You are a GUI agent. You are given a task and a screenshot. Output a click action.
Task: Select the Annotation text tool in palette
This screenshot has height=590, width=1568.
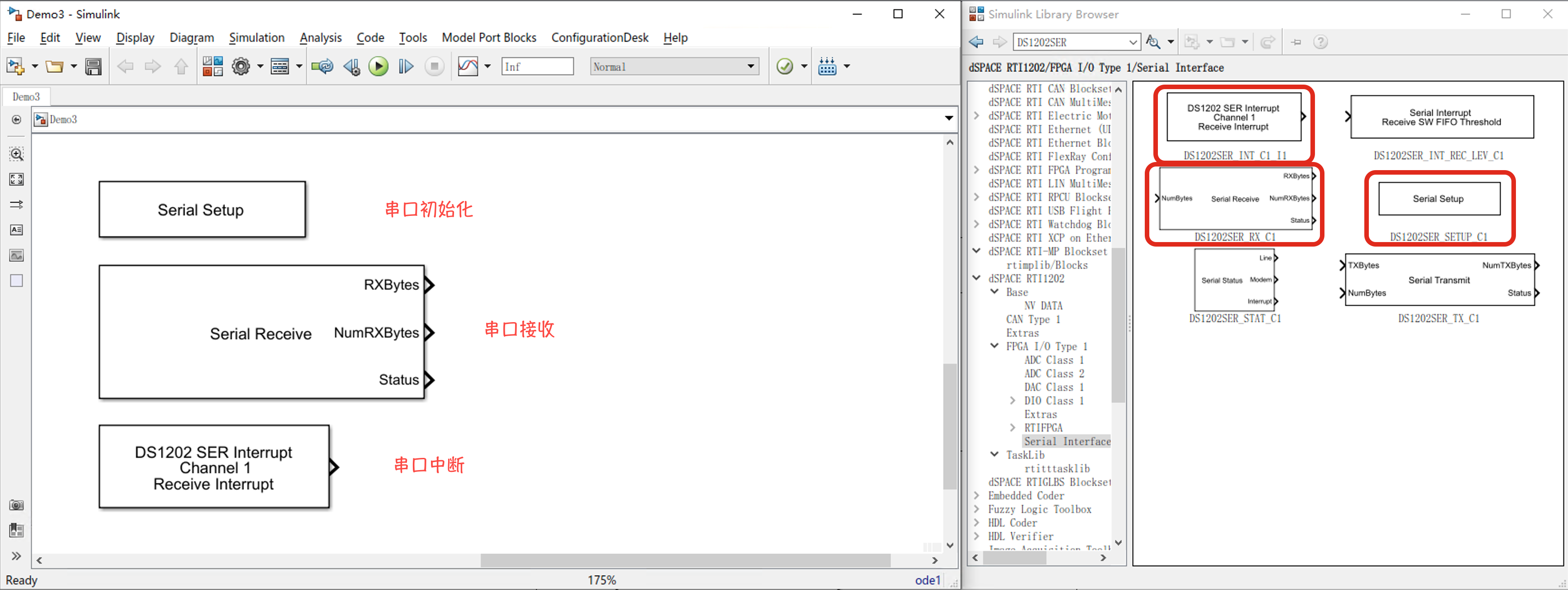point(16,230)
